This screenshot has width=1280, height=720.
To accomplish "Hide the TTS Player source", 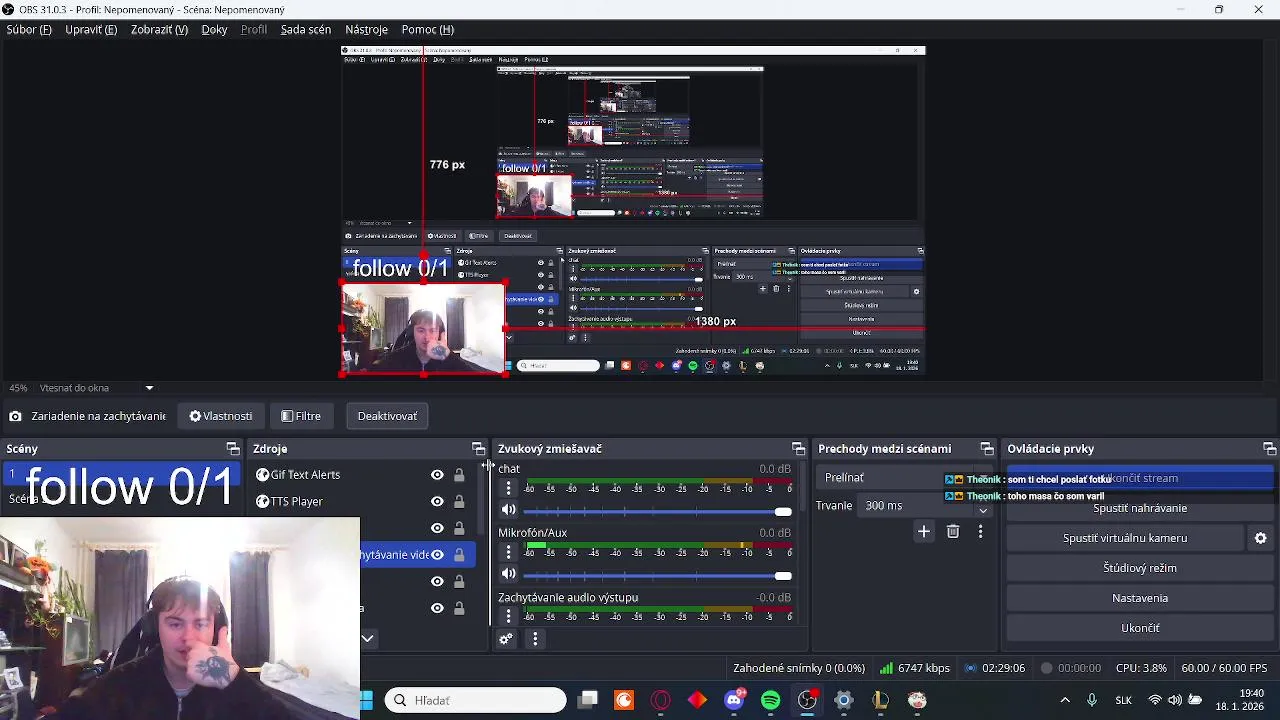I will (x=437, y=502).
